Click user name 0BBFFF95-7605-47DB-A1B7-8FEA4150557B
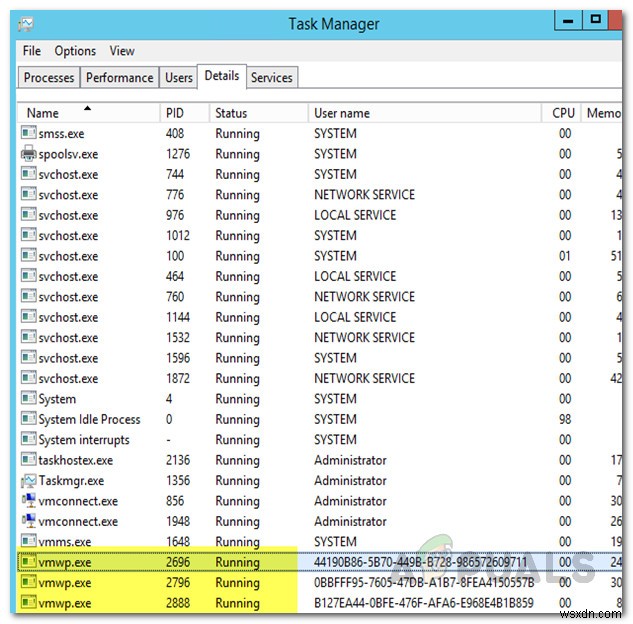Viewport: 633px width, 624px height. [424, 582]
